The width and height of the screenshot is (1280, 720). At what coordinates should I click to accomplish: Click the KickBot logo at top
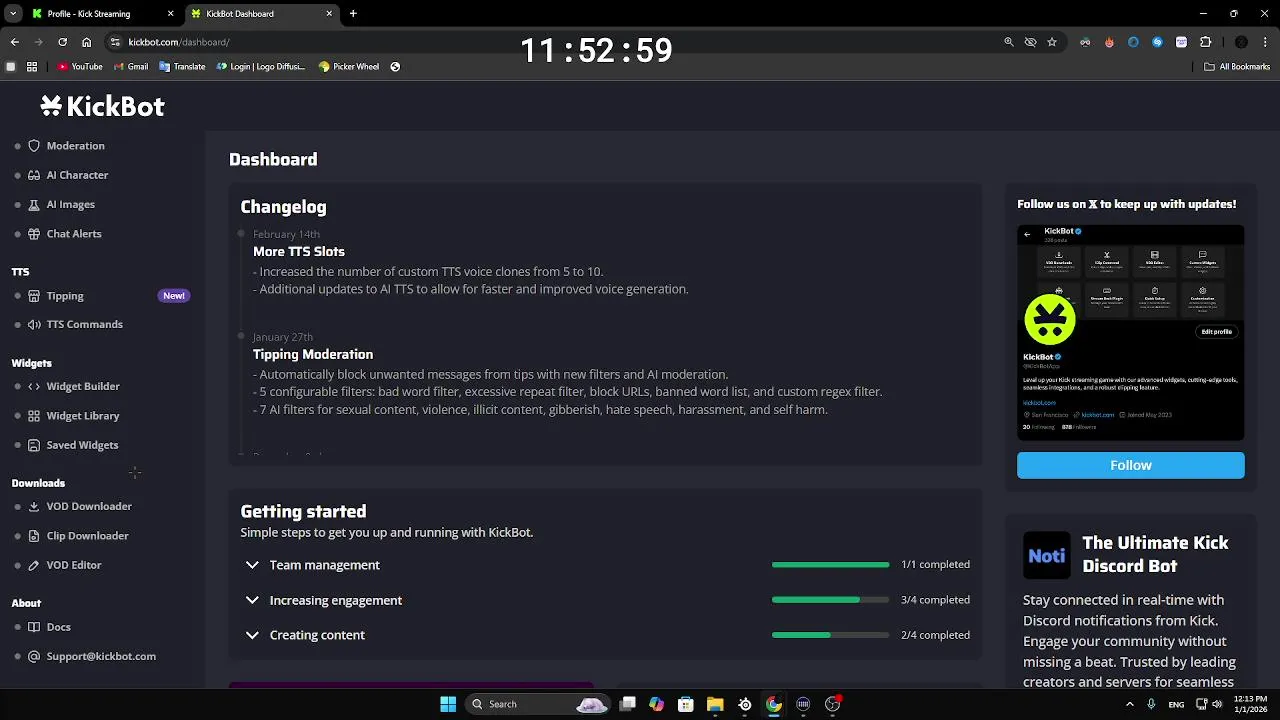coord(102,106)
